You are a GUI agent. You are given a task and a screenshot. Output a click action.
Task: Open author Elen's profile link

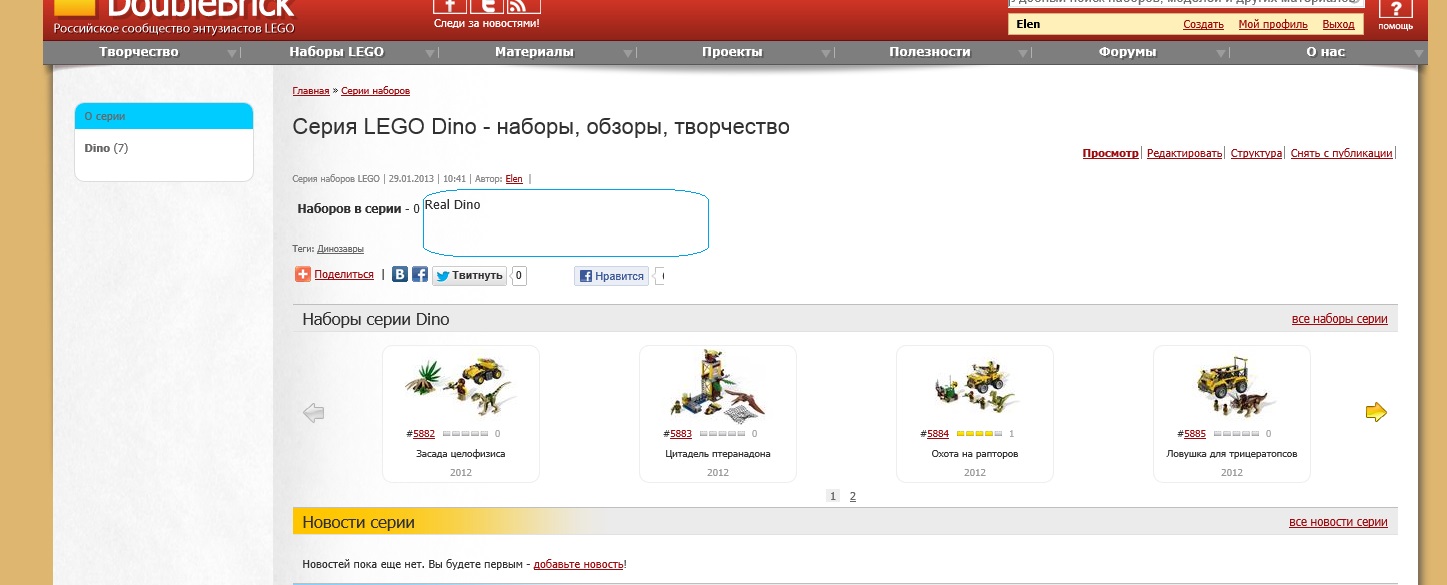pyautogui.click(x=514, y=179)
